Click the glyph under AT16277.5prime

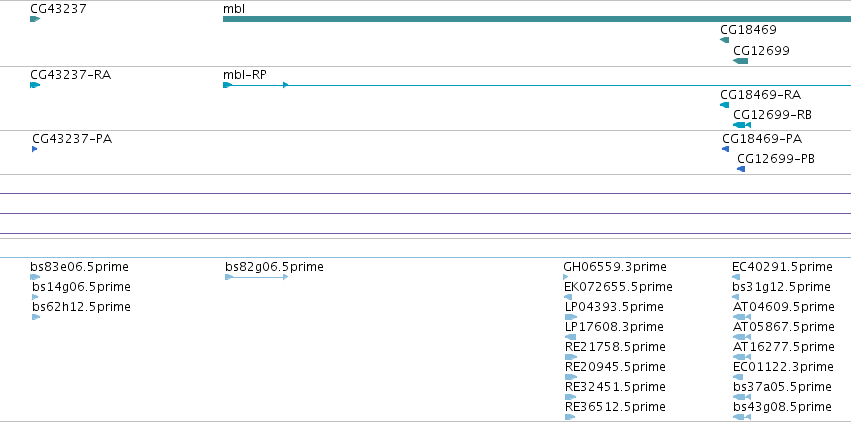pos(742,357)
